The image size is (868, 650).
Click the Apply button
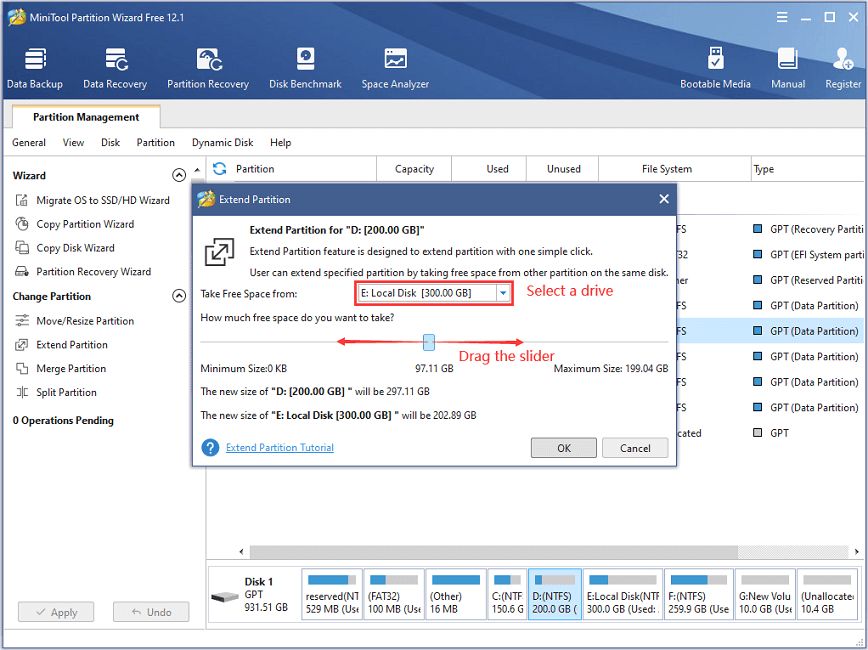pos(56,612)
